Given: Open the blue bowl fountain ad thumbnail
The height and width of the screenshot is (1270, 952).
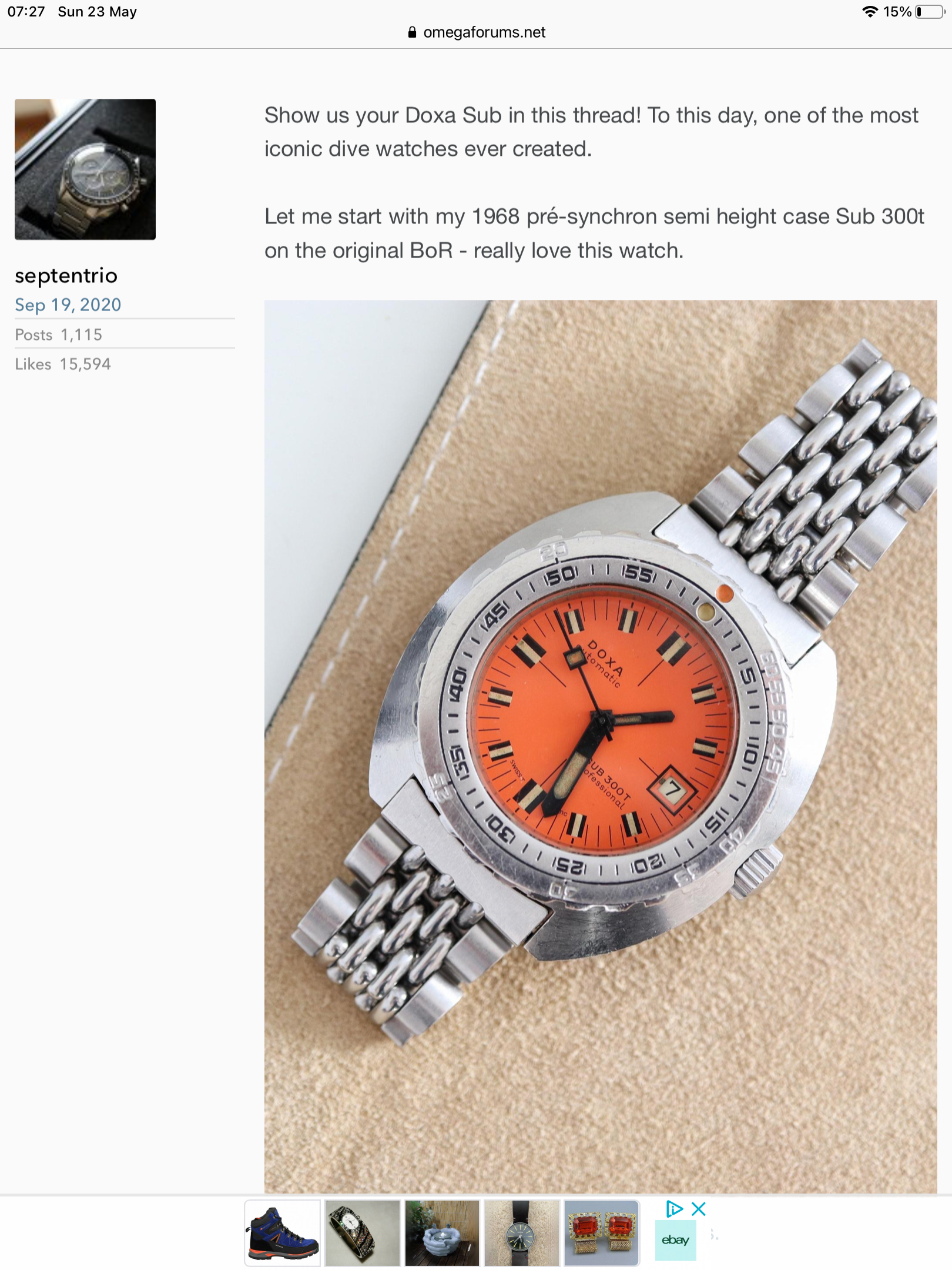Looking at the screenshot, I should click(x=442, y=1233).
